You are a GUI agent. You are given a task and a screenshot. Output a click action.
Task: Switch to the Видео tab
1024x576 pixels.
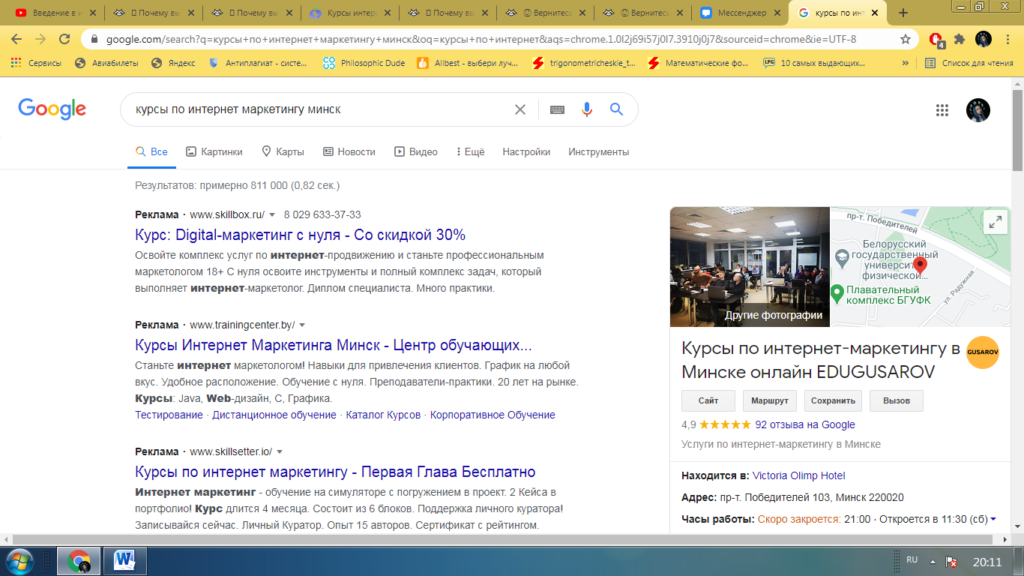click(416, 152)
